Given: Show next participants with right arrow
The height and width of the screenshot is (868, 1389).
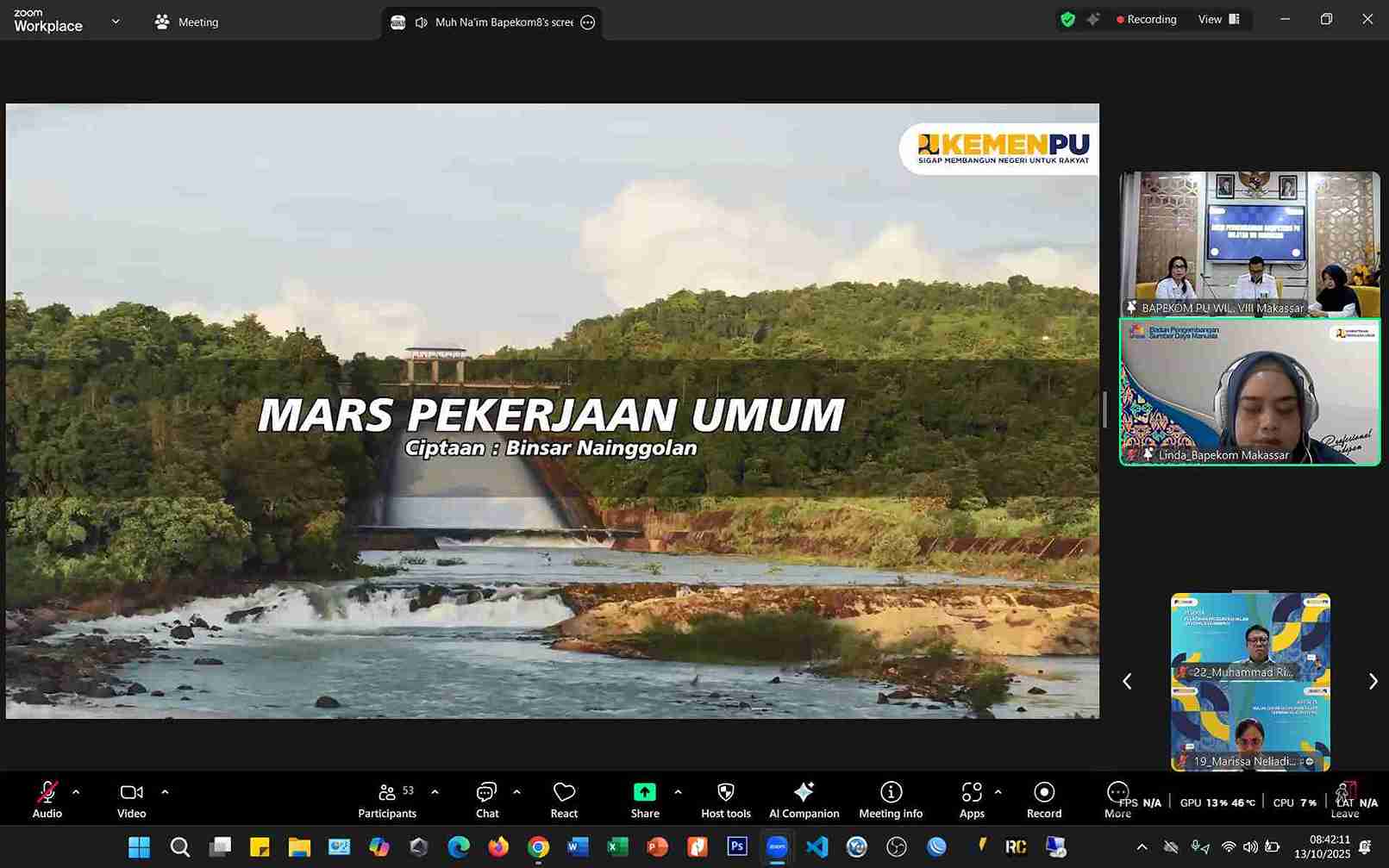Looking at the screenshot, I should pyautogui.click(x=1373, y=682).
